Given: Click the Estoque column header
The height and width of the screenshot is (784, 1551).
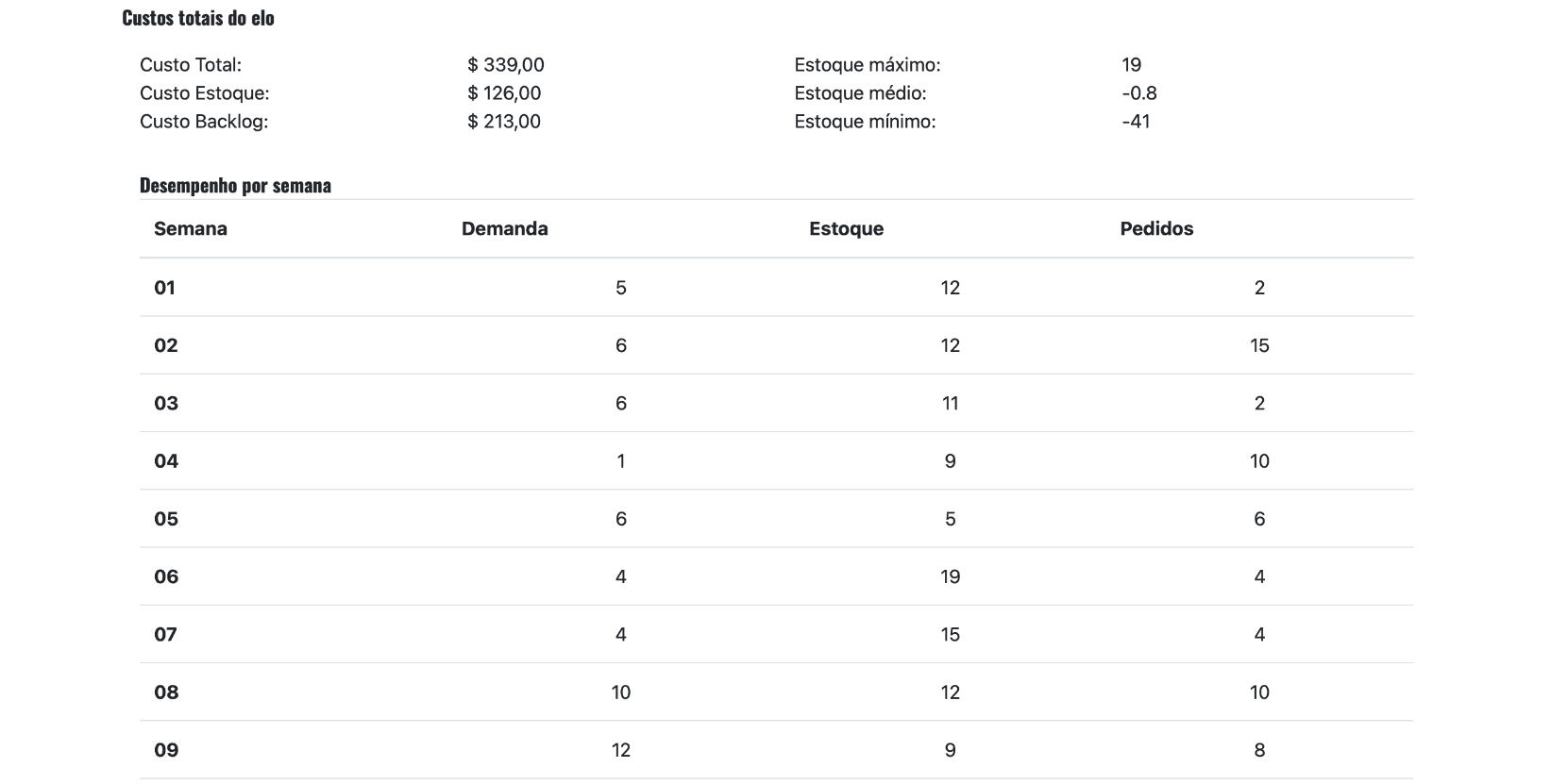Looking at the screenshot, I should (846, 229).
